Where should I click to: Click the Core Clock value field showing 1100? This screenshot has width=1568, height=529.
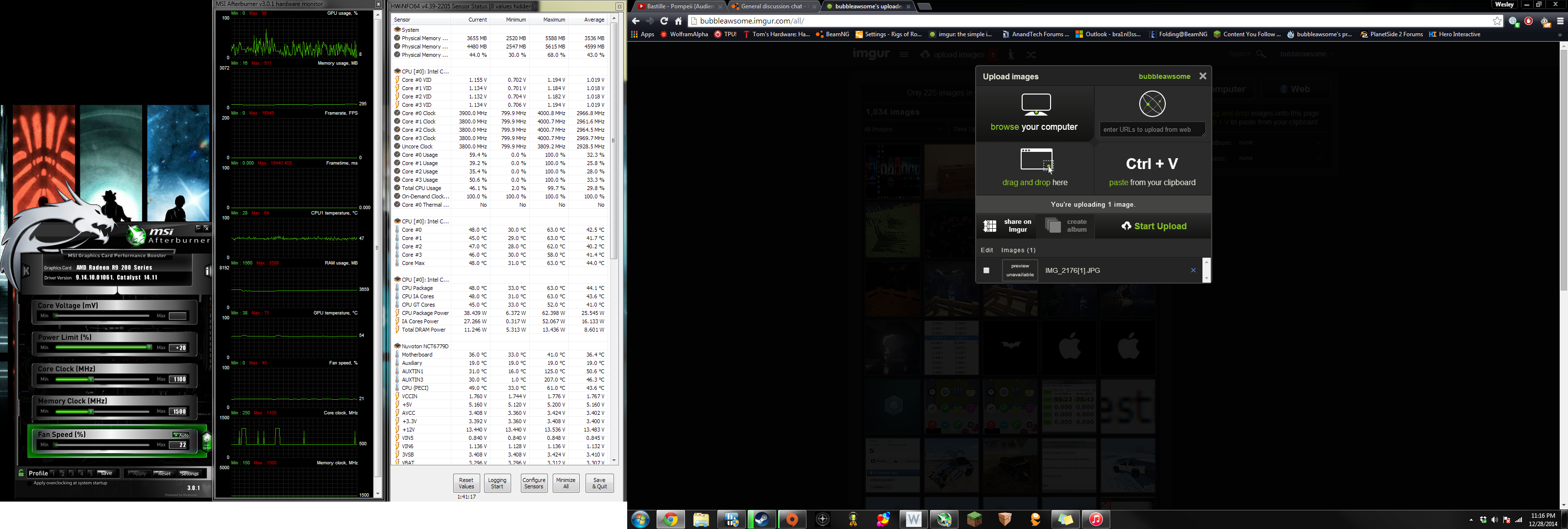point(179,379)
